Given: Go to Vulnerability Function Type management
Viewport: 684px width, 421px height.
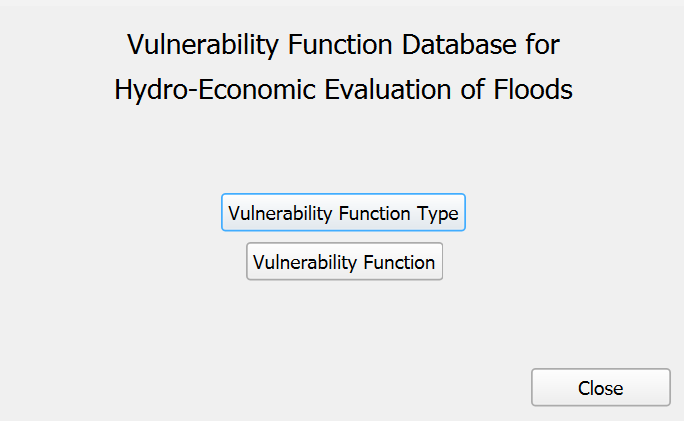Looking at the screenshot, I should (x=343, y=213).
